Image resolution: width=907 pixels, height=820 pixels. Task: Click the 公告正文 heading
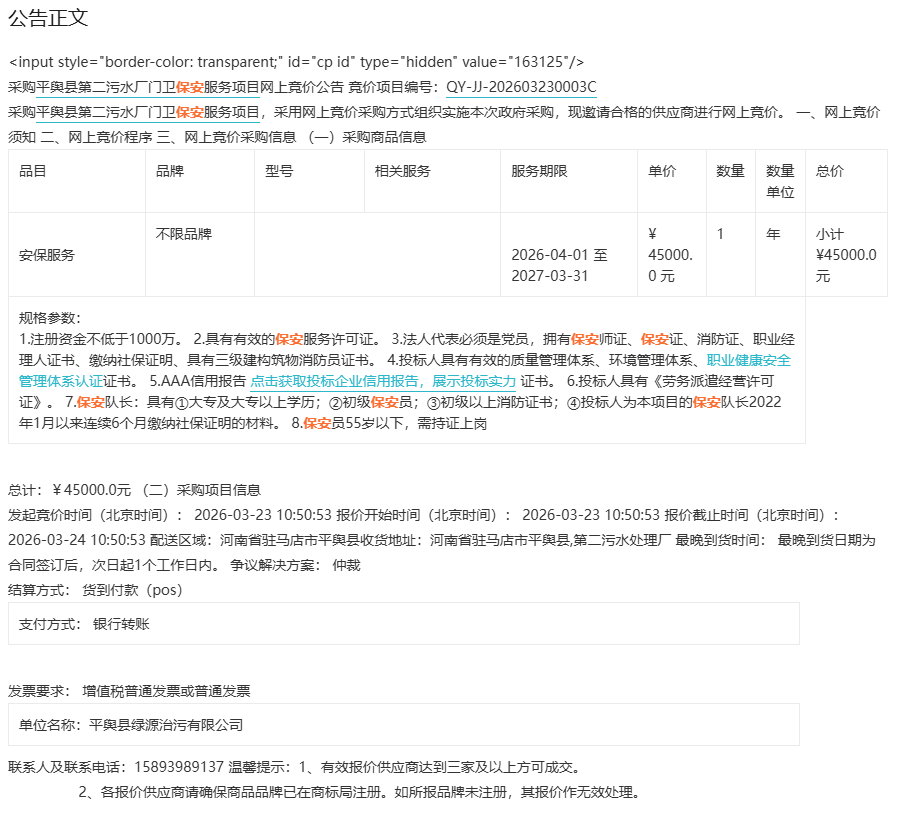point(48,17)
